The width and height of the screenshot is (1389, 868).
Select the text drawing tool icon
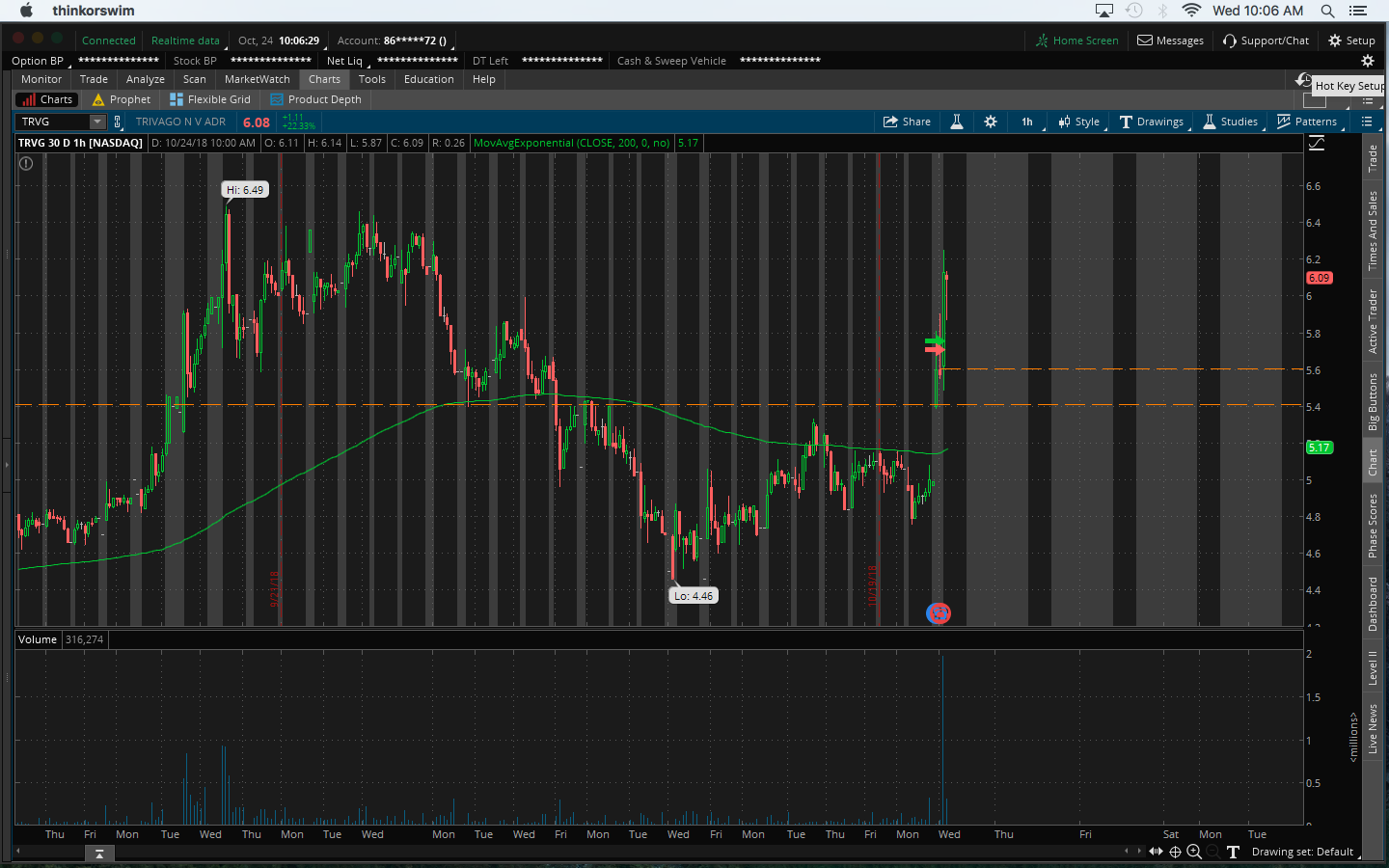tap(1233, 852)
